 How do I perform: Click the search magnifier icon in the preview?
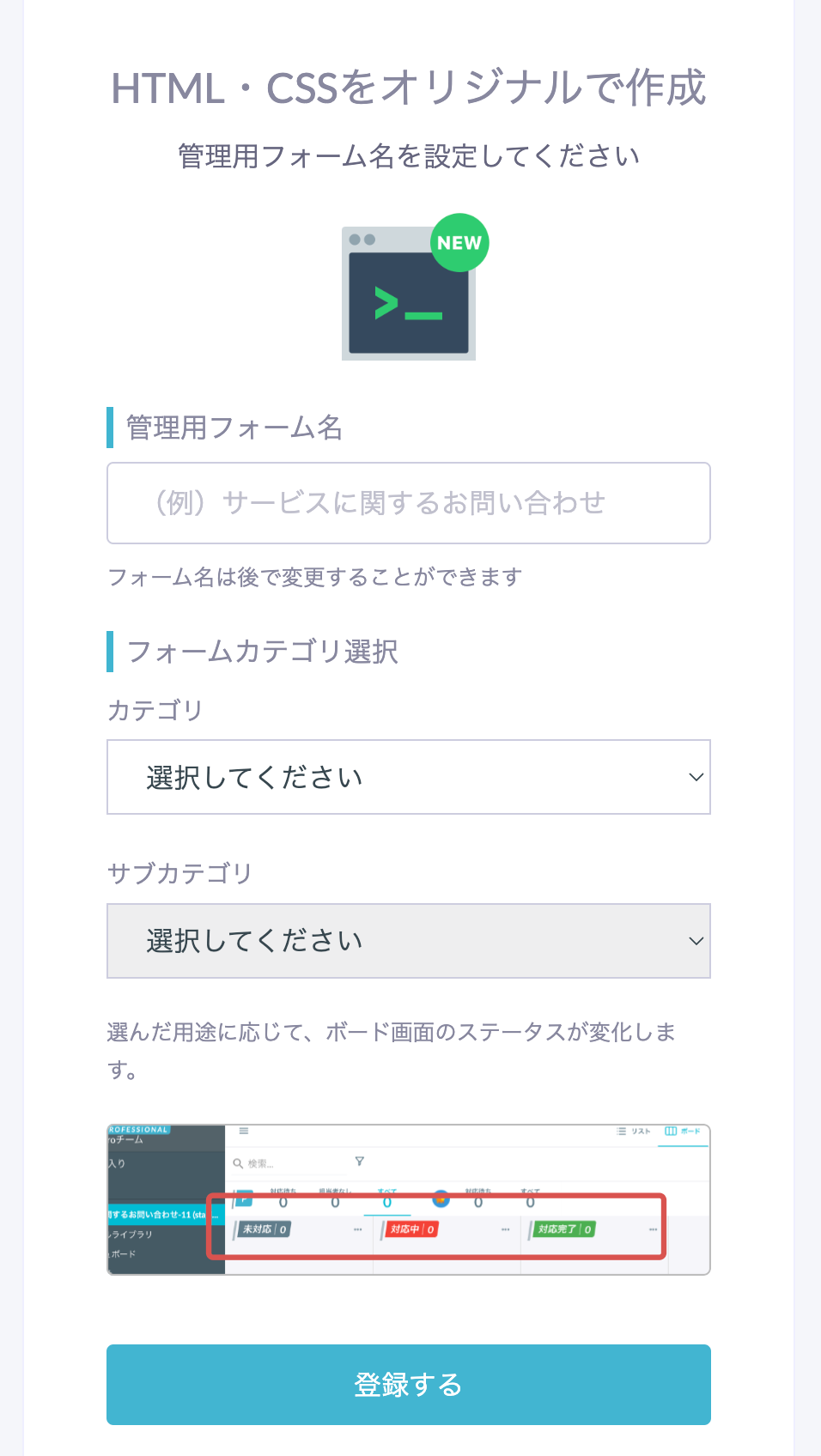tap(238, 1163)
